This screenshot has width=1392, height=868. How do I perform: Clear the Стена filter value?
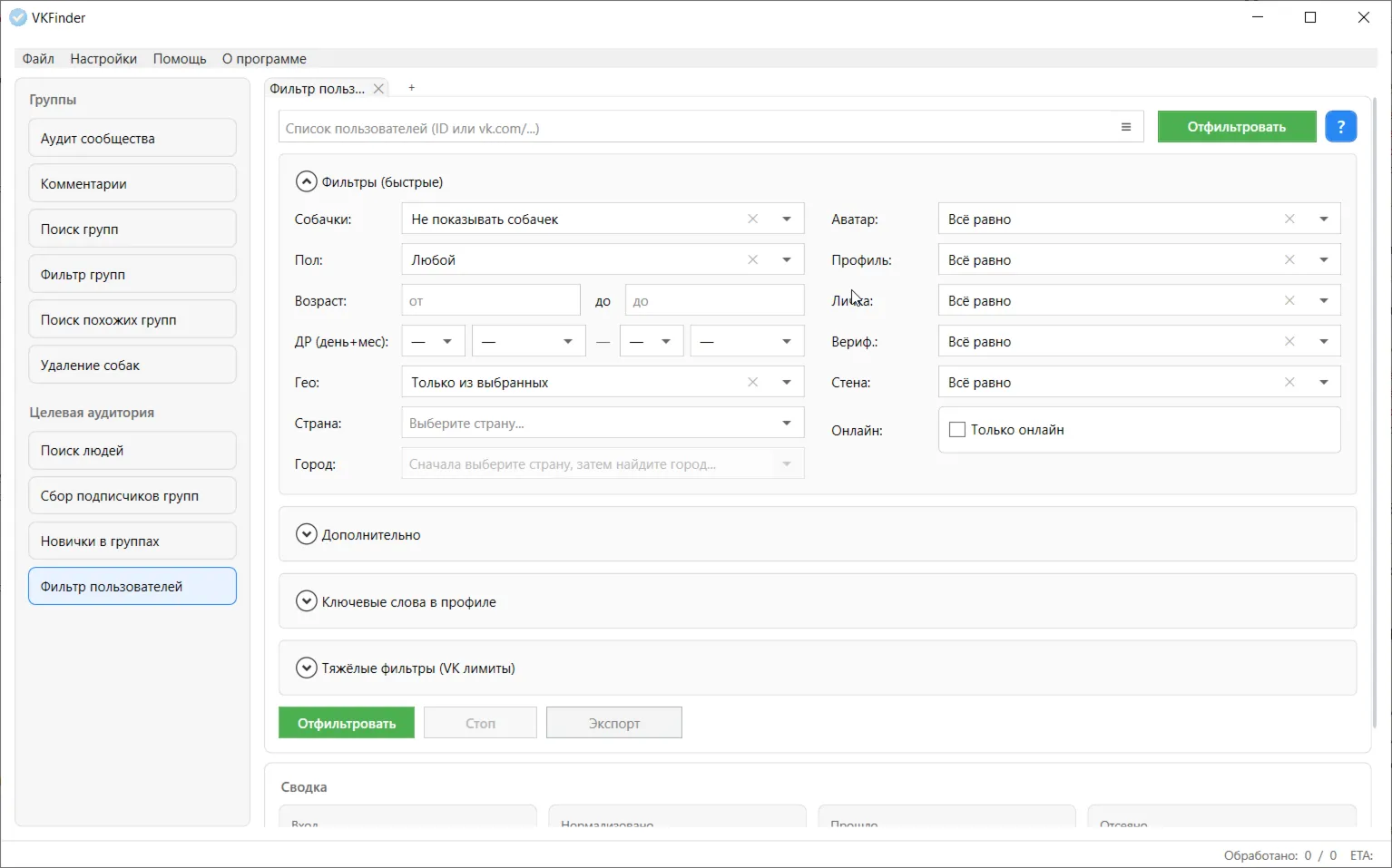point(1289,382)
